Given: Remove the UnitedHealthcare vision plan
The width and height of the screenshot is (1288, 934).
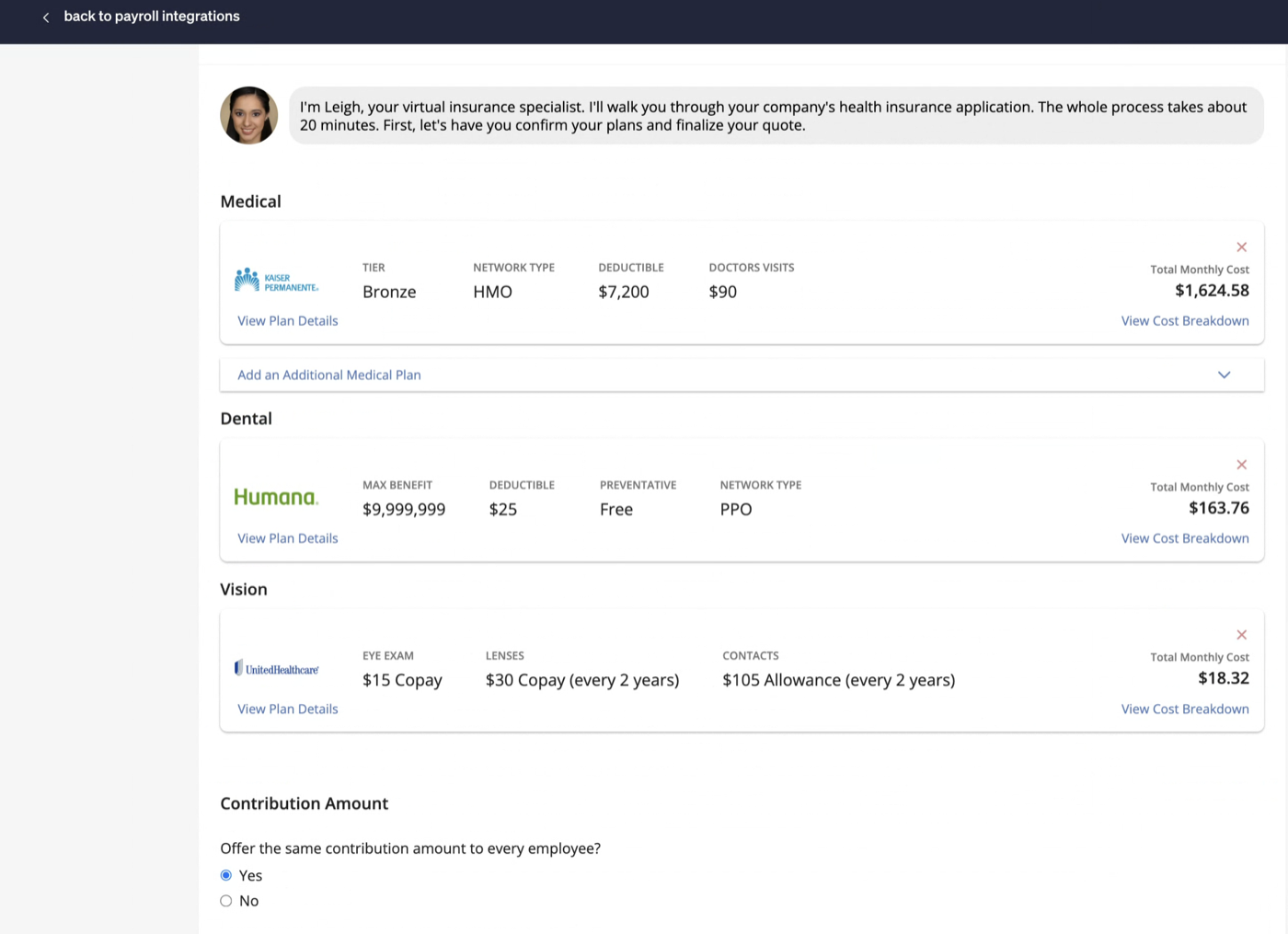Looking at the screenshot, I should [1241, 635].
